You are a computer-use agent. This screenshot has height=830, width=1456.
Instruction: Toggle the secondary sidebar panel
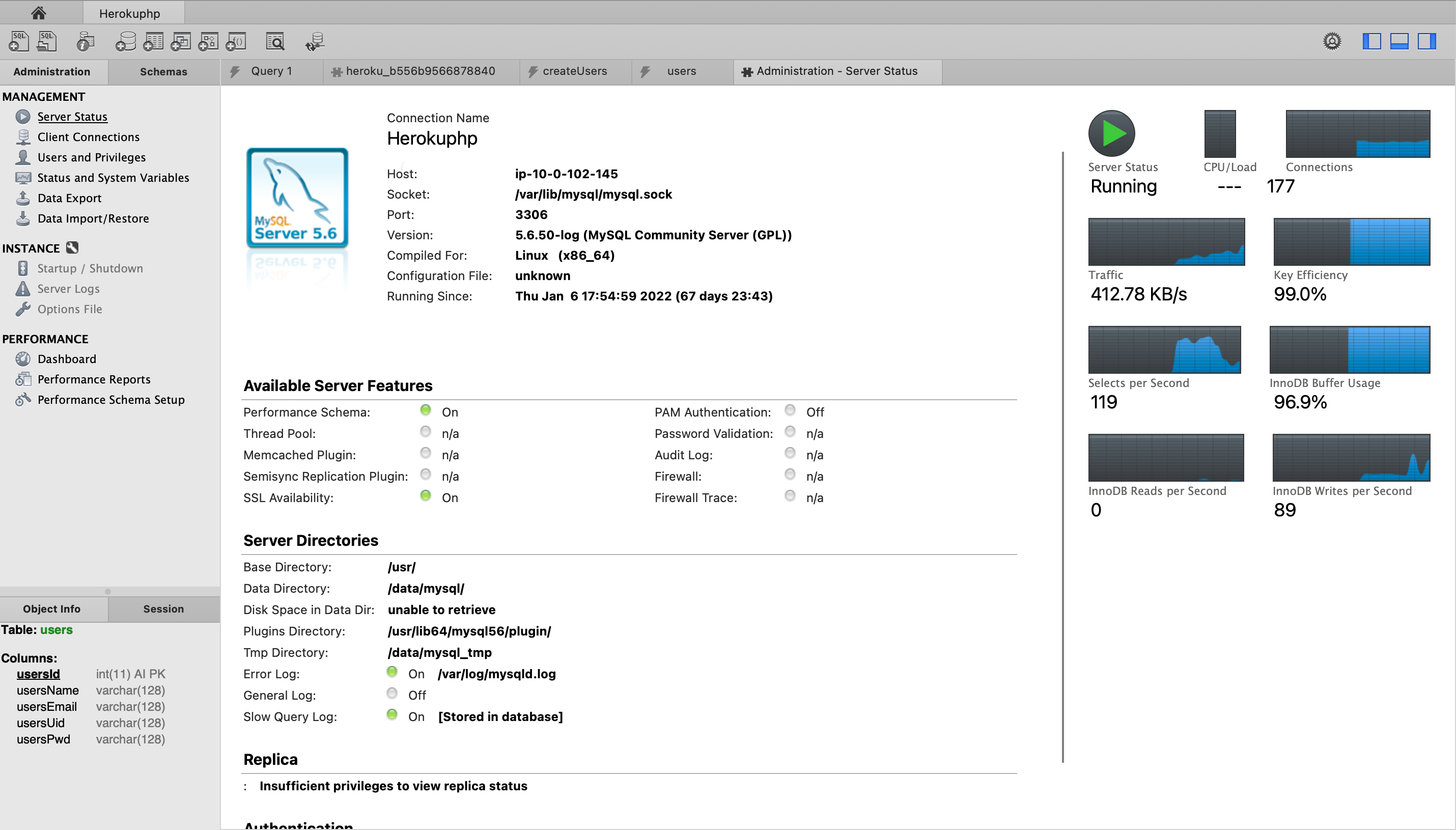point(1426,41)
